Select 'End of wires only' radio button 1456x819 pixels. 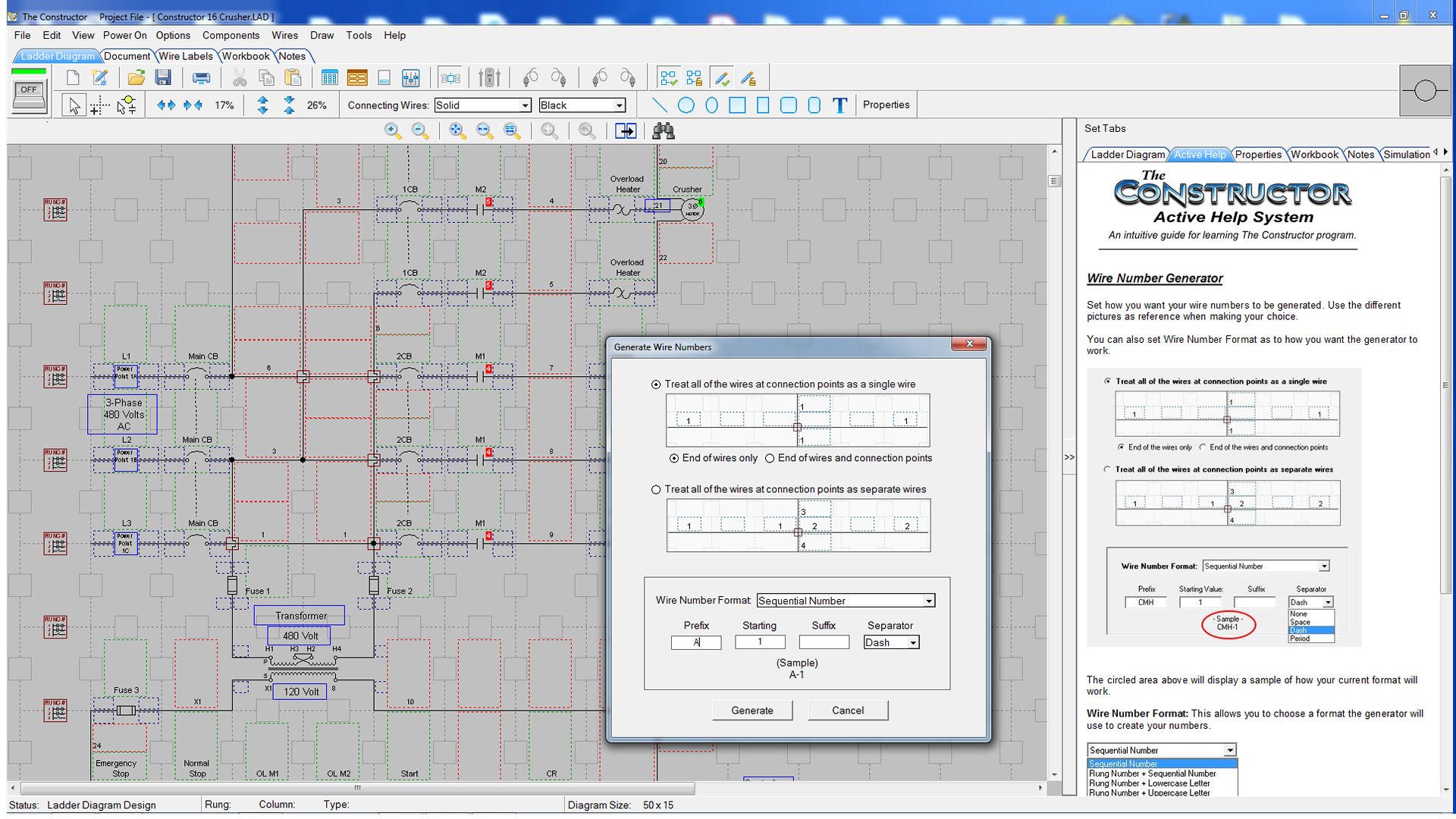coord(673,458)
